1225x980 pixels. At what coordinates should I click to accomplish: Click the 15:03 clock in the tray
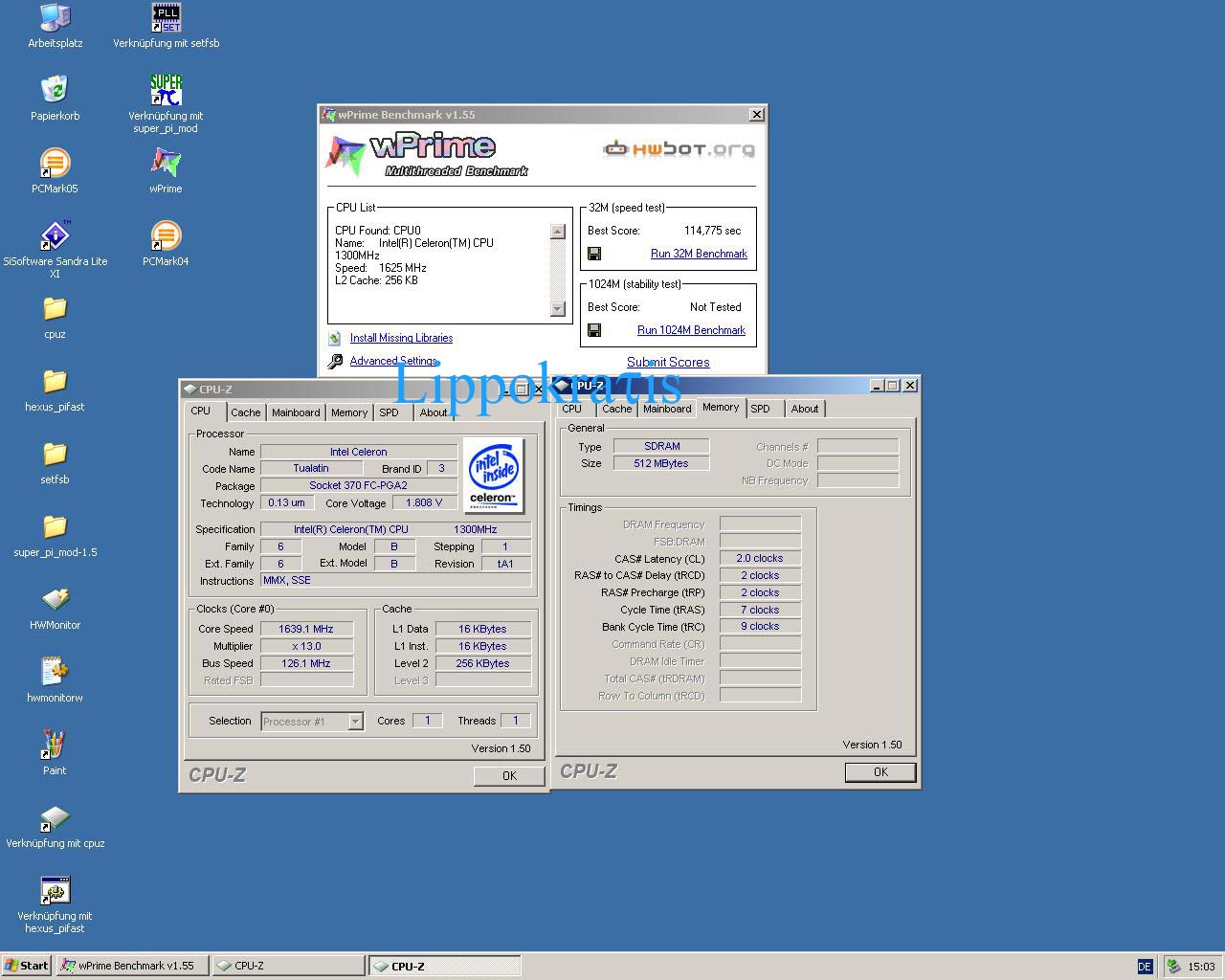tap(1201, 967)
